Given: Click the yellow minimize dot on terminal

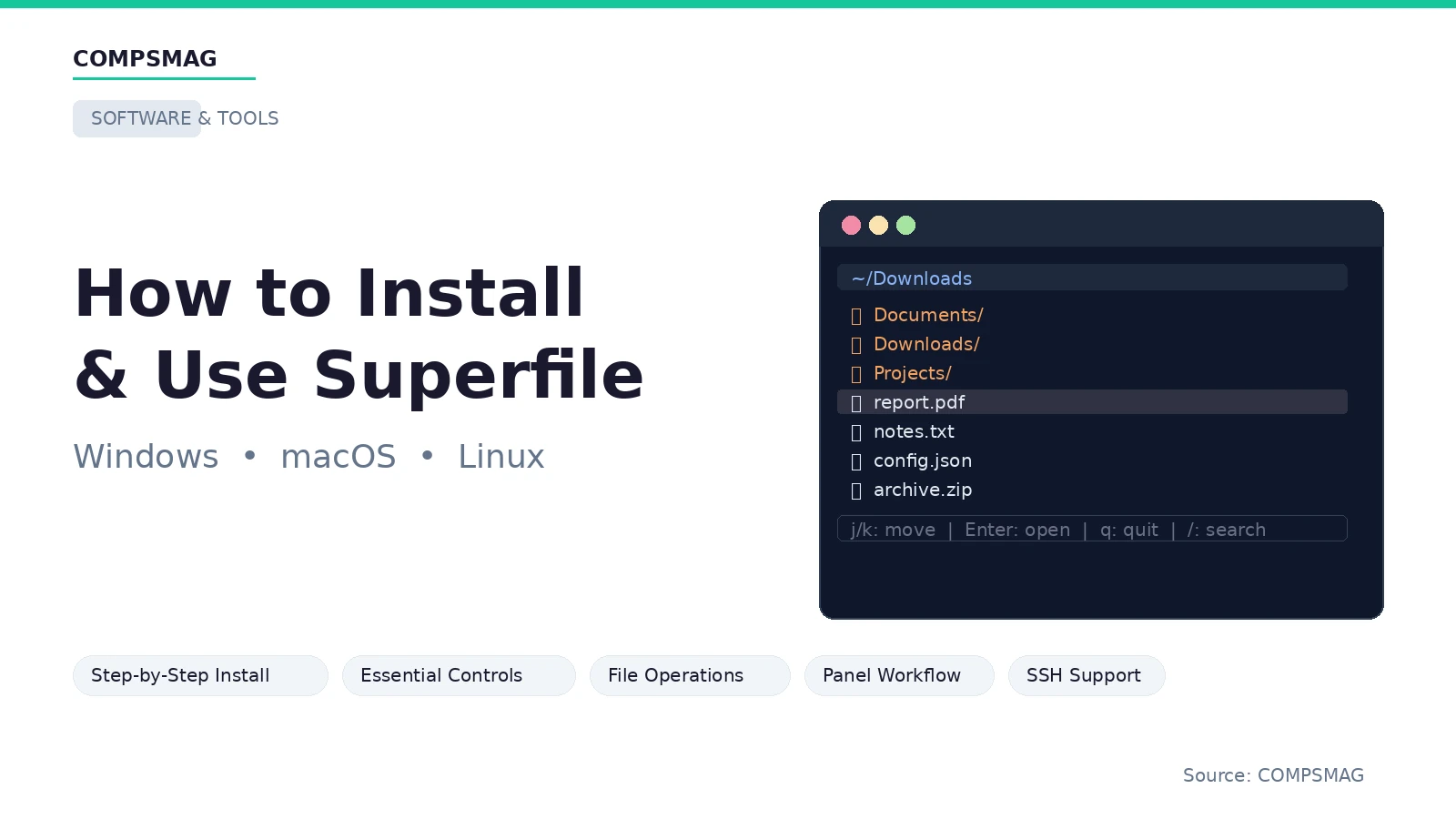Looking at the screenshot, I should tap(878, 225).
